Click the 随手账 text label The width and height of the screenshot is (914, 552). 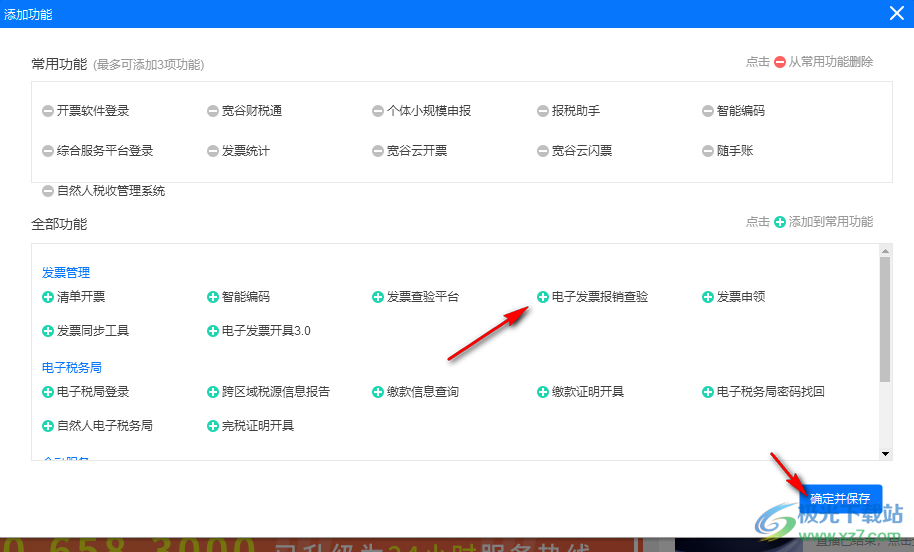734,151
